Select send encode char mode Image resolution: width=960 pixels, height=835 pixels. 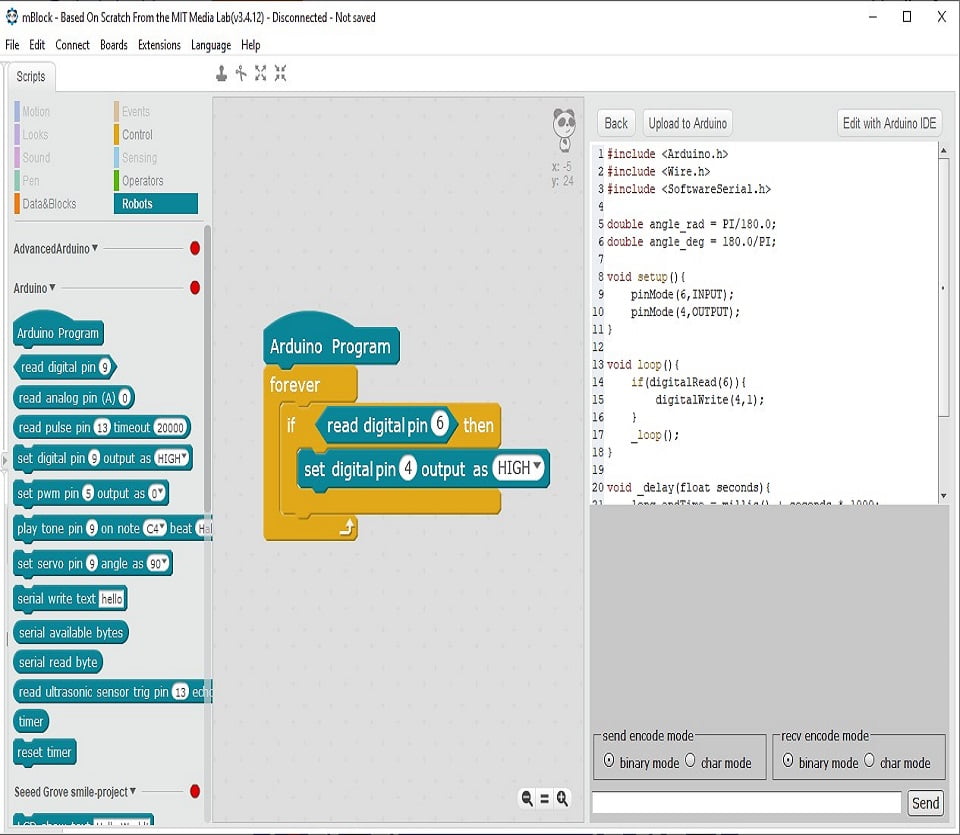(x=690, y=760)
